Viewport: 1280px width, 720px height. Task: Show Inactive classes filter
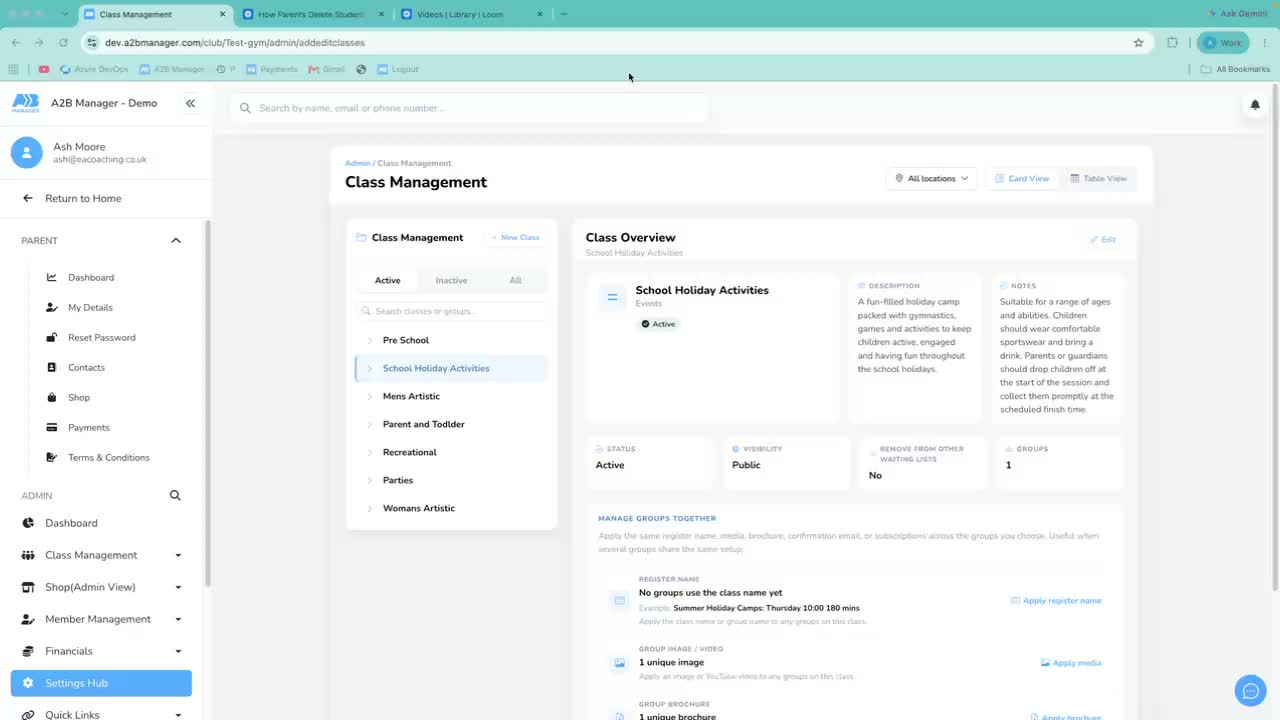451,280
